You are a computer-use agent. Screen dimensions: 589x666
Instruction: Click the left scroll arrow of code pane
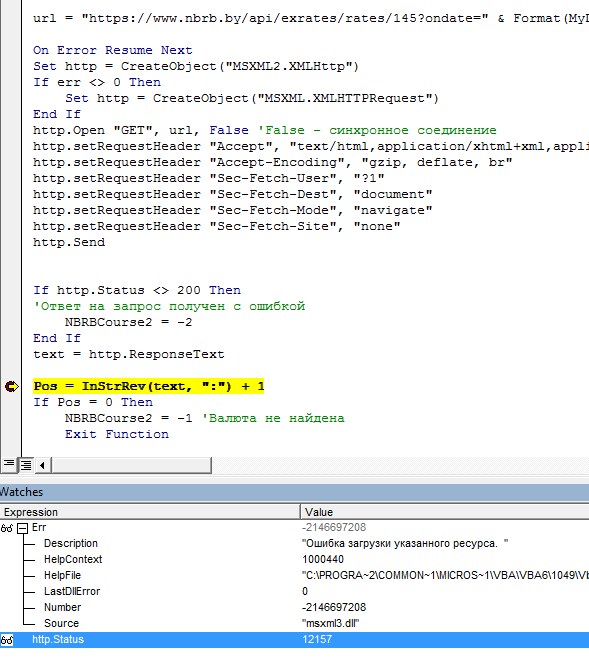pyautogui.click(x=42, y=466)
